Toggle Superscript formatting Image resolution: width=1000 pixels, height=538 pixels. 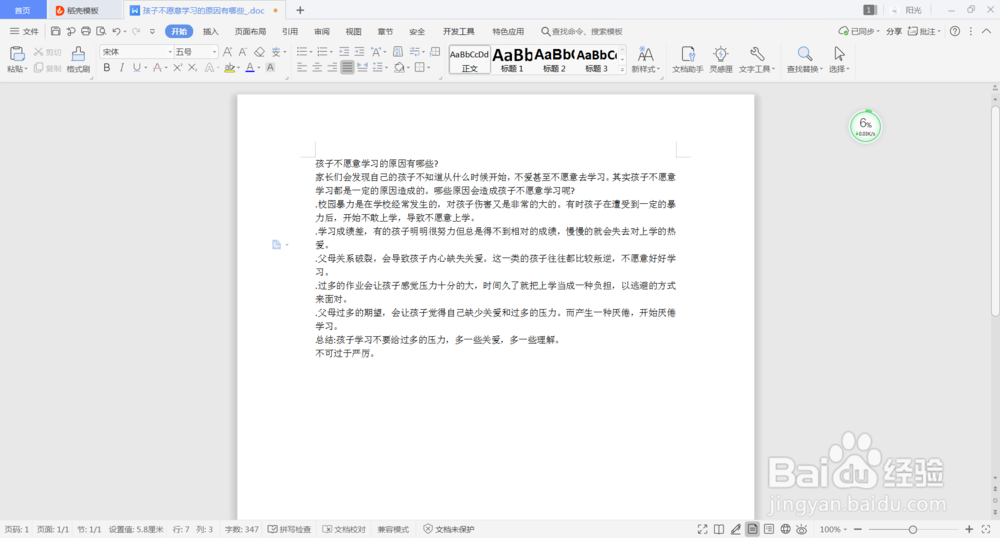[x=177, y=68]
